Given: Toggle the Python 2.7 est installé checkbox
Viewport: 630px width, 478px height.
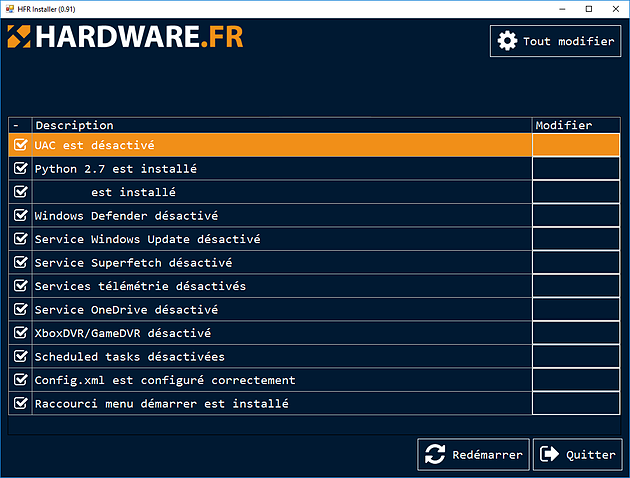Looking at the screenshot, I should click(x=20, y=168).
